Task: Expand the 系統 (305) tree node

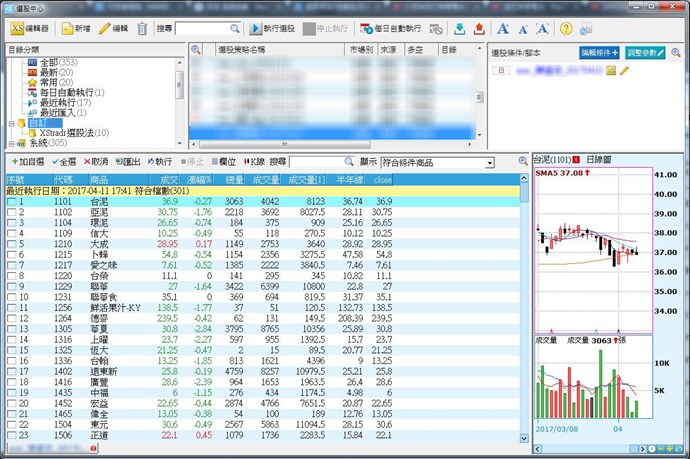Action: coord(10,142)
